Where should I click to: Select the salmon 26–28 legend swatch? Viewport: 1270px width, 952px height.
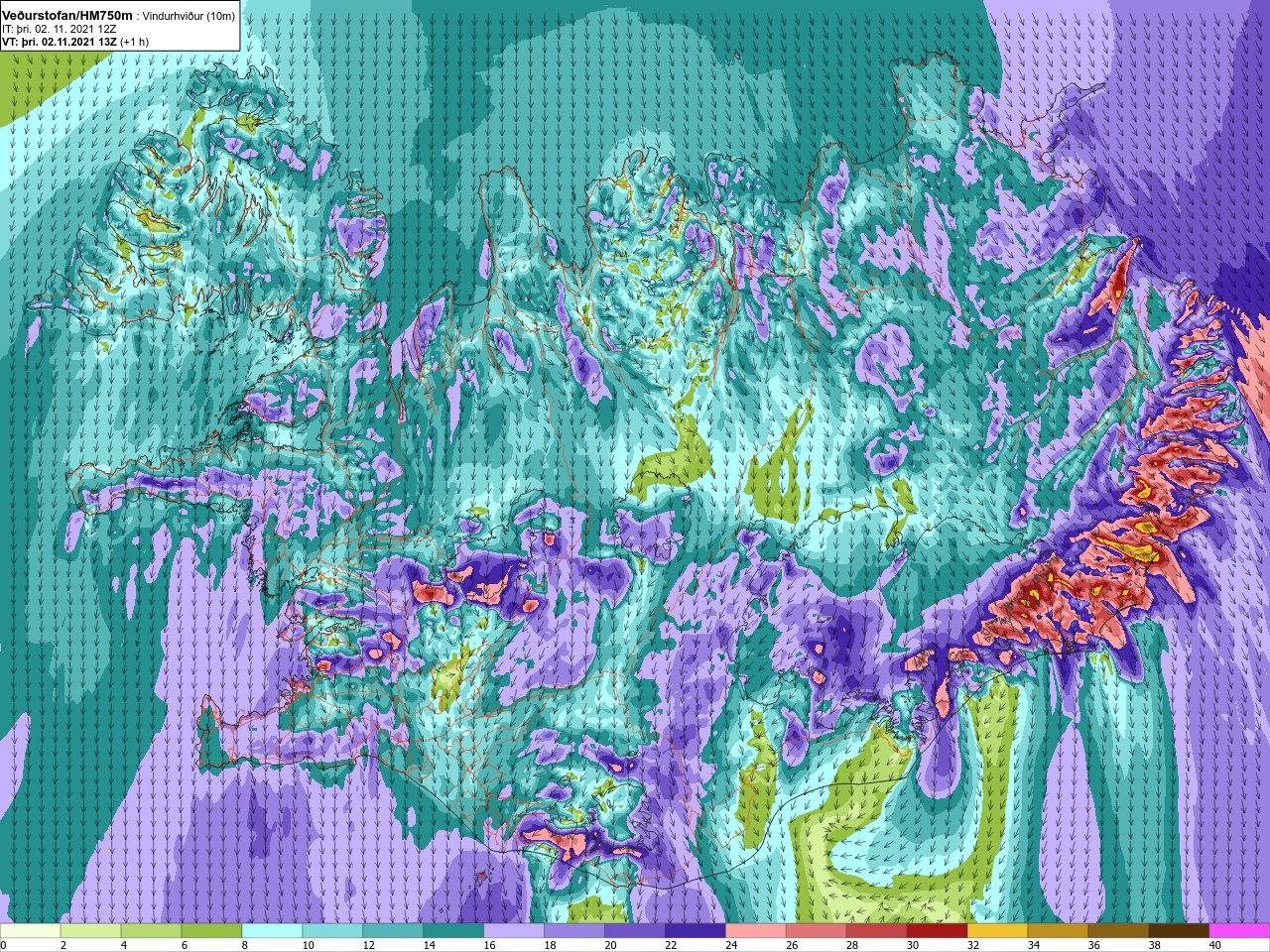point(818,932)
